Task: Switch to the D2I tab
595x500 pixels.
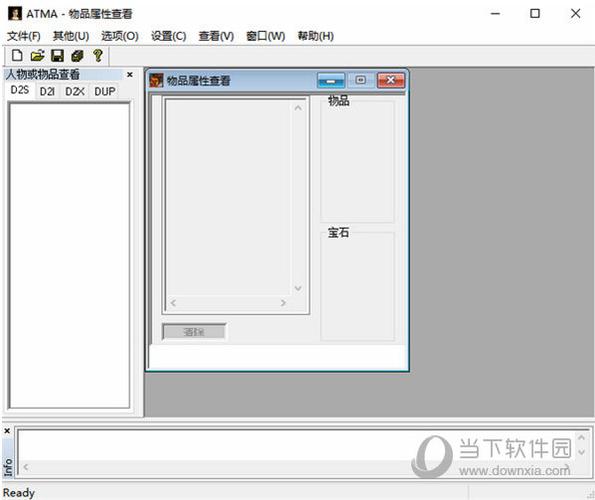Action: 47,91
